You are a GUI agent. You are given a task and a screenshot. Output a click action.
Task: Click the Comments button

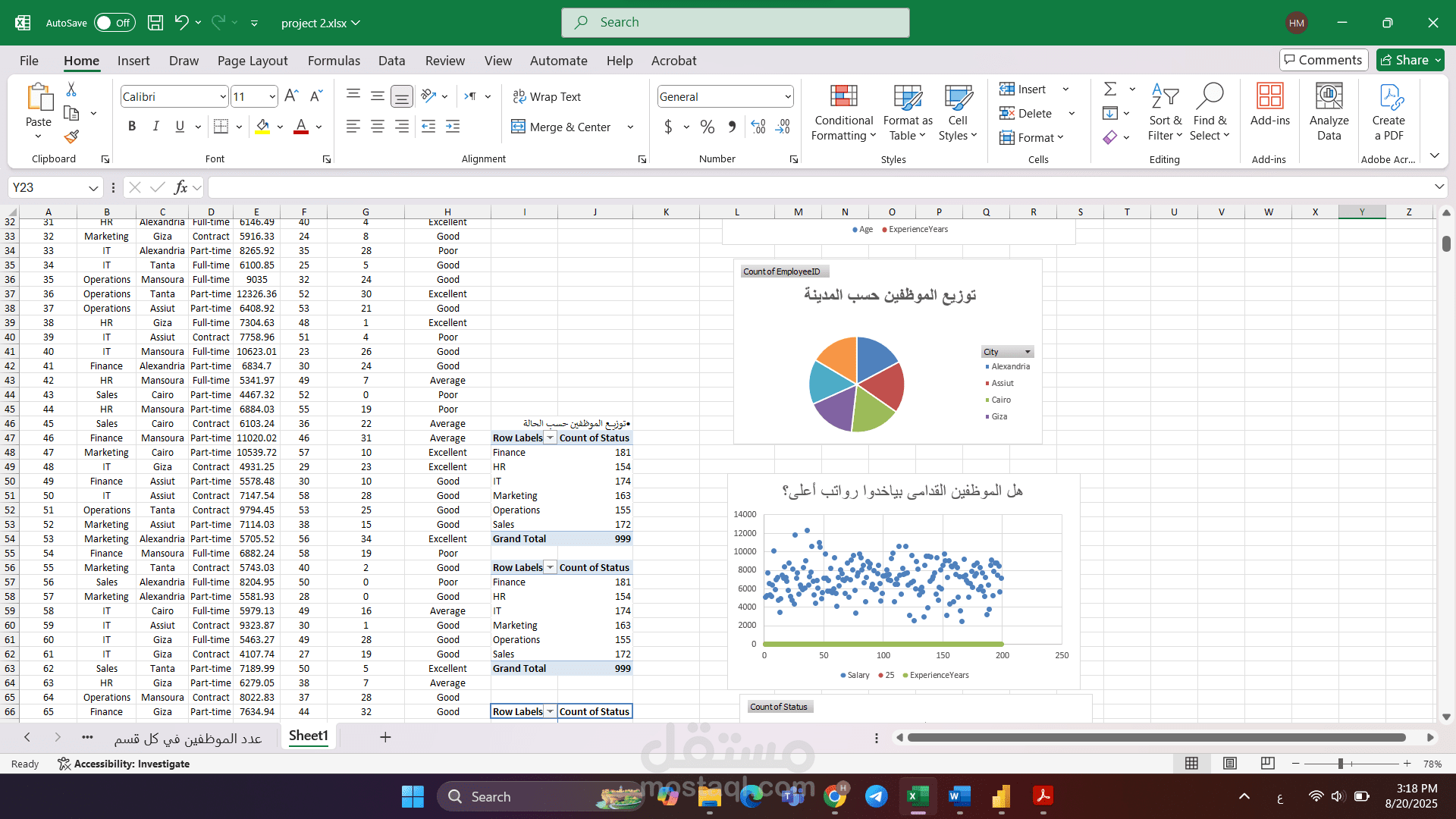point(1323,60)
